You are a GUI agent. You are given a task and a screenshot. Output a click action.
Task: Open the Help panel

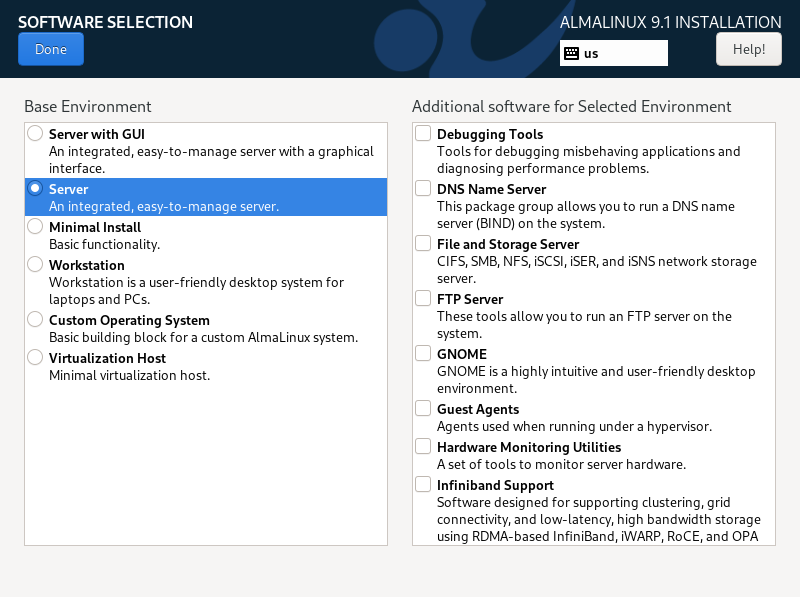pyautogui.click(x=748, y=48)
